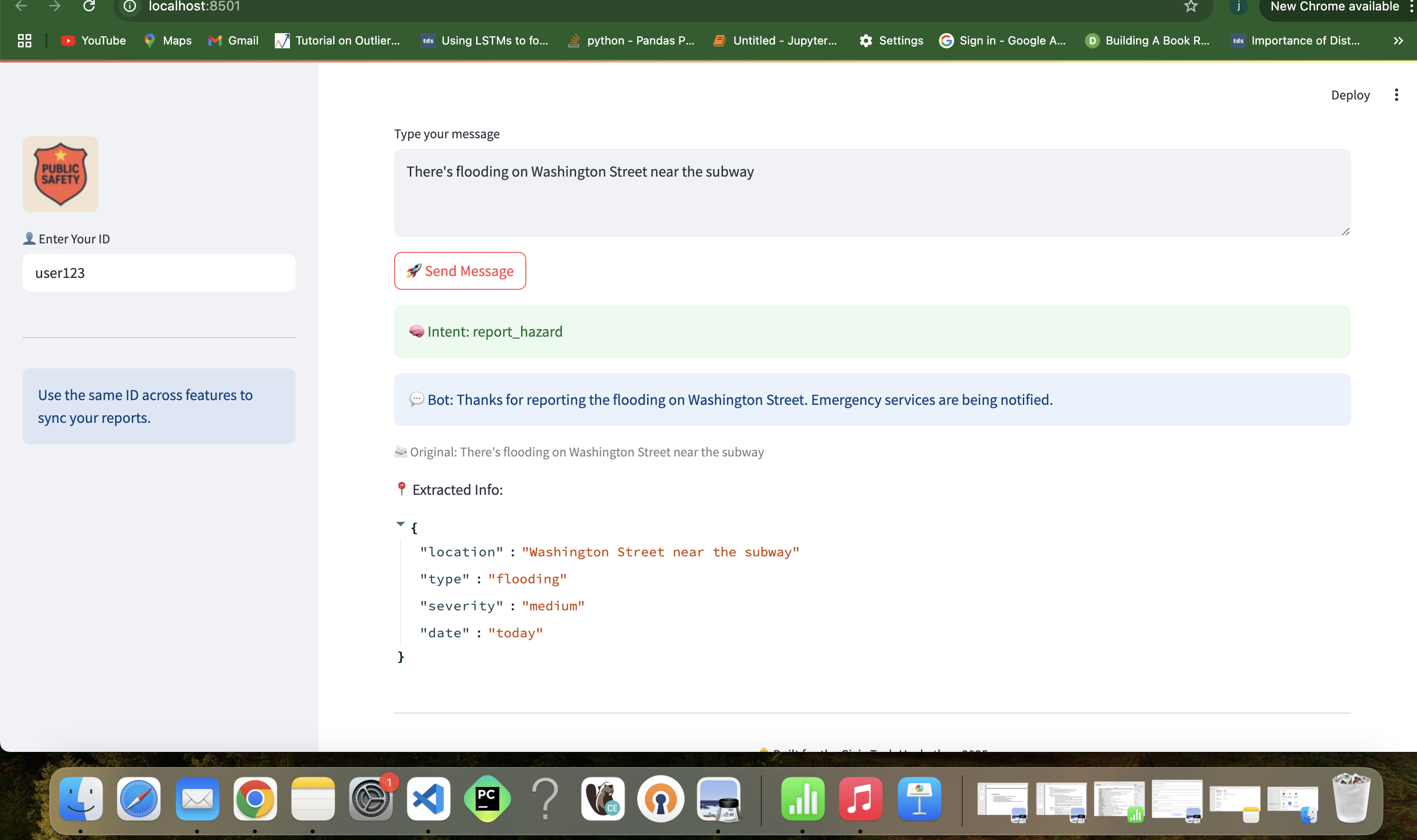
Task: Open System Settings from the Dock
Action: coord(370,799)
